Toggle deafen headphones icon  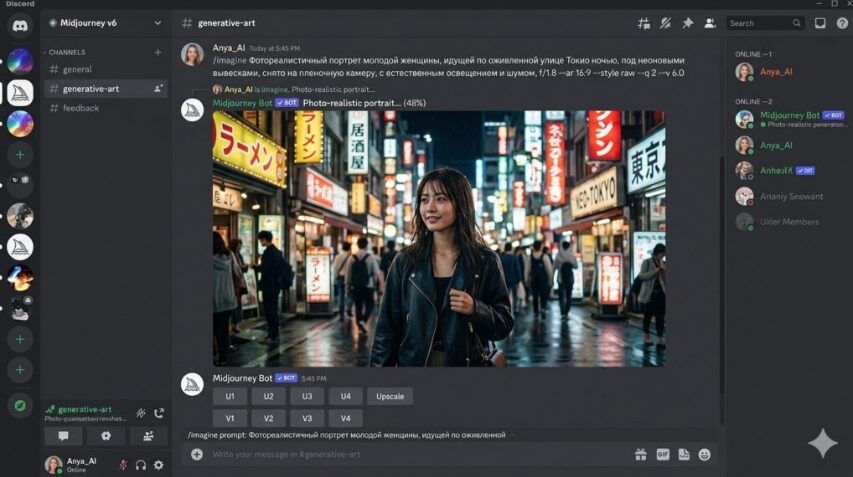pyautogui.click(x=141, y=465)
